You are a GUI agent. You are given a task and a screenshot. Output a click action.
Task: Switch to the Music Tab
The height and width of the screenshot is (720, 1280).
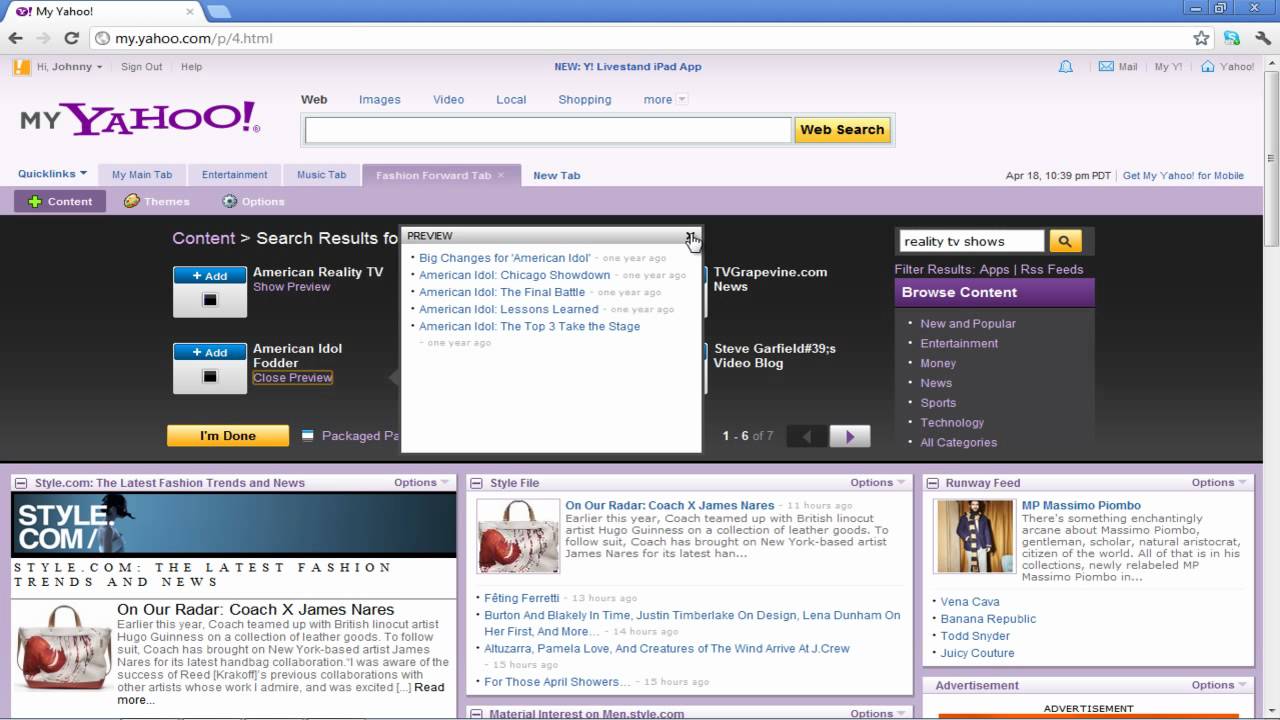coord(321,175)
